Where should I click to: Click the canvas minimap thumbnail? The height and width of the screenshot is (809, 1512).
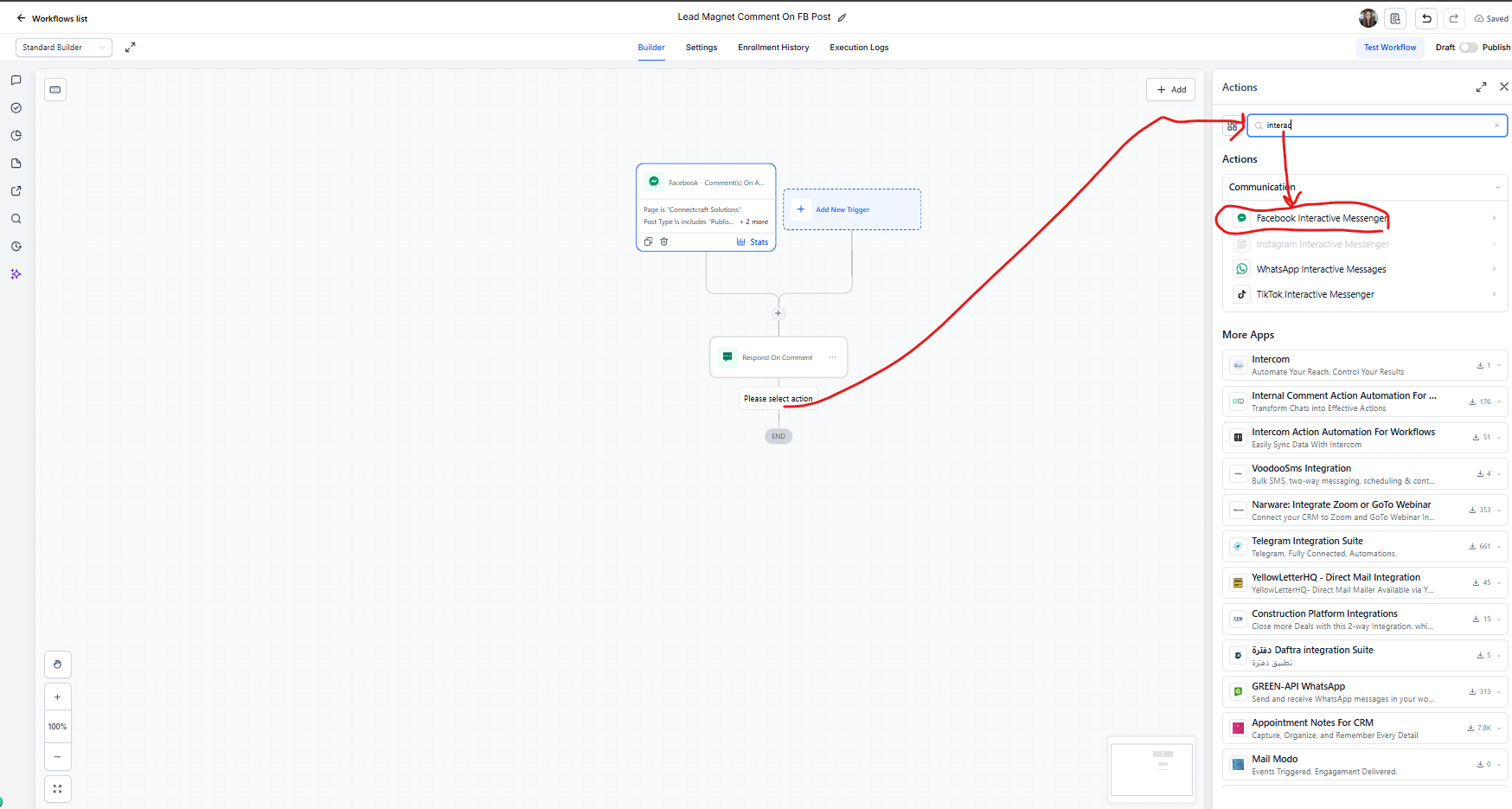(1151, 769)
